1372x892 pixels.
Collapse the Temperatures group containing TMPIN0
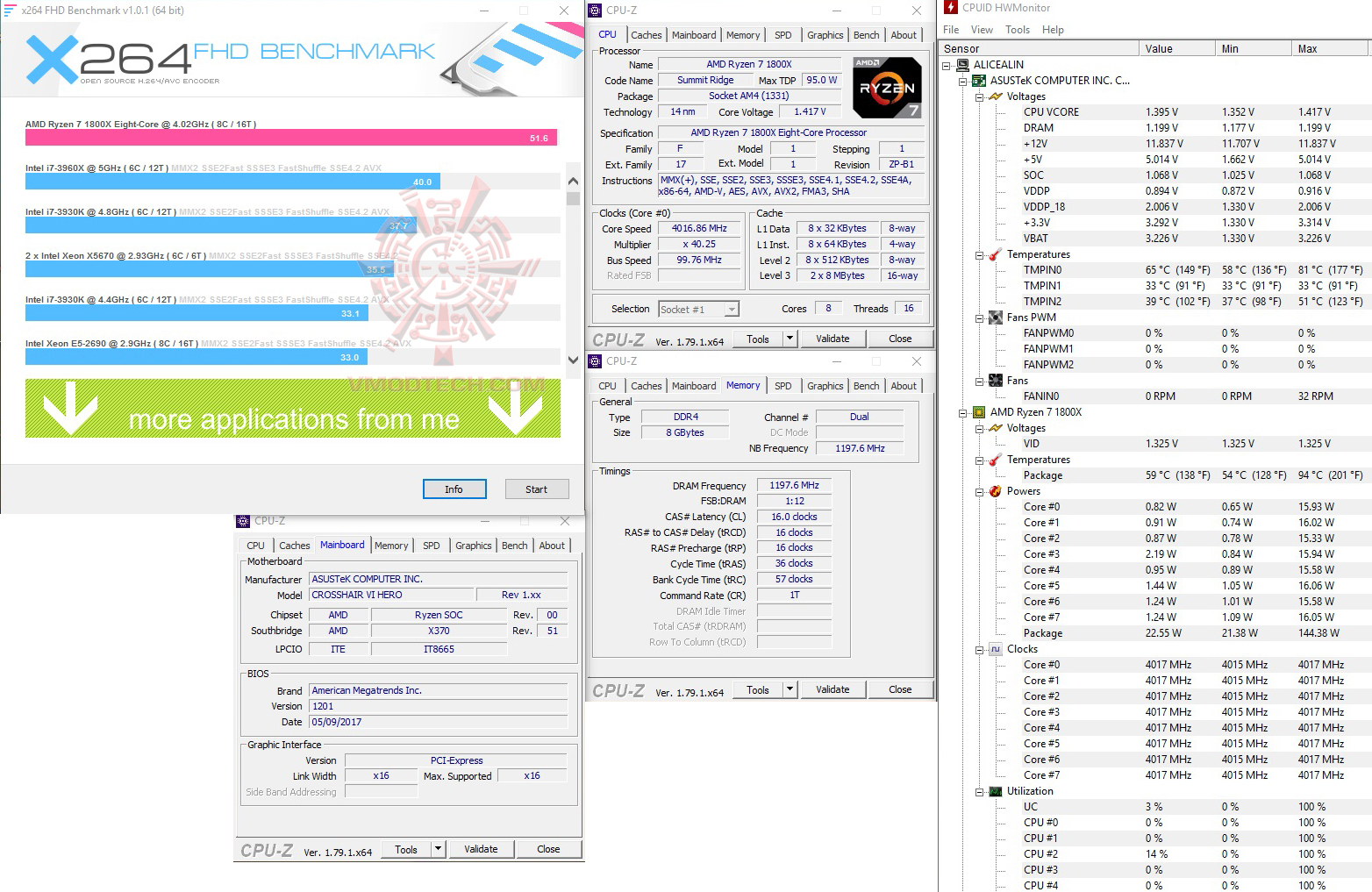[x=980, y=255]
